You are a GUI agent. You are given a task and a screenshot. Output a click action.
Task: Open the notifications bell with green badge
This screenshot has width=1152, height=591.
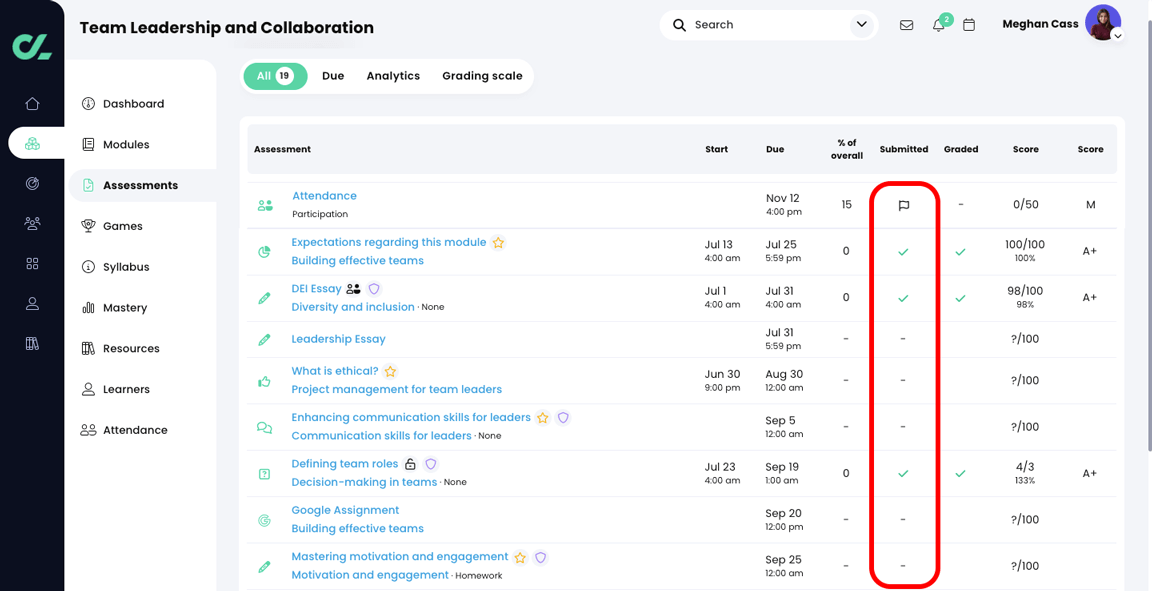click(x=938, y=24)
